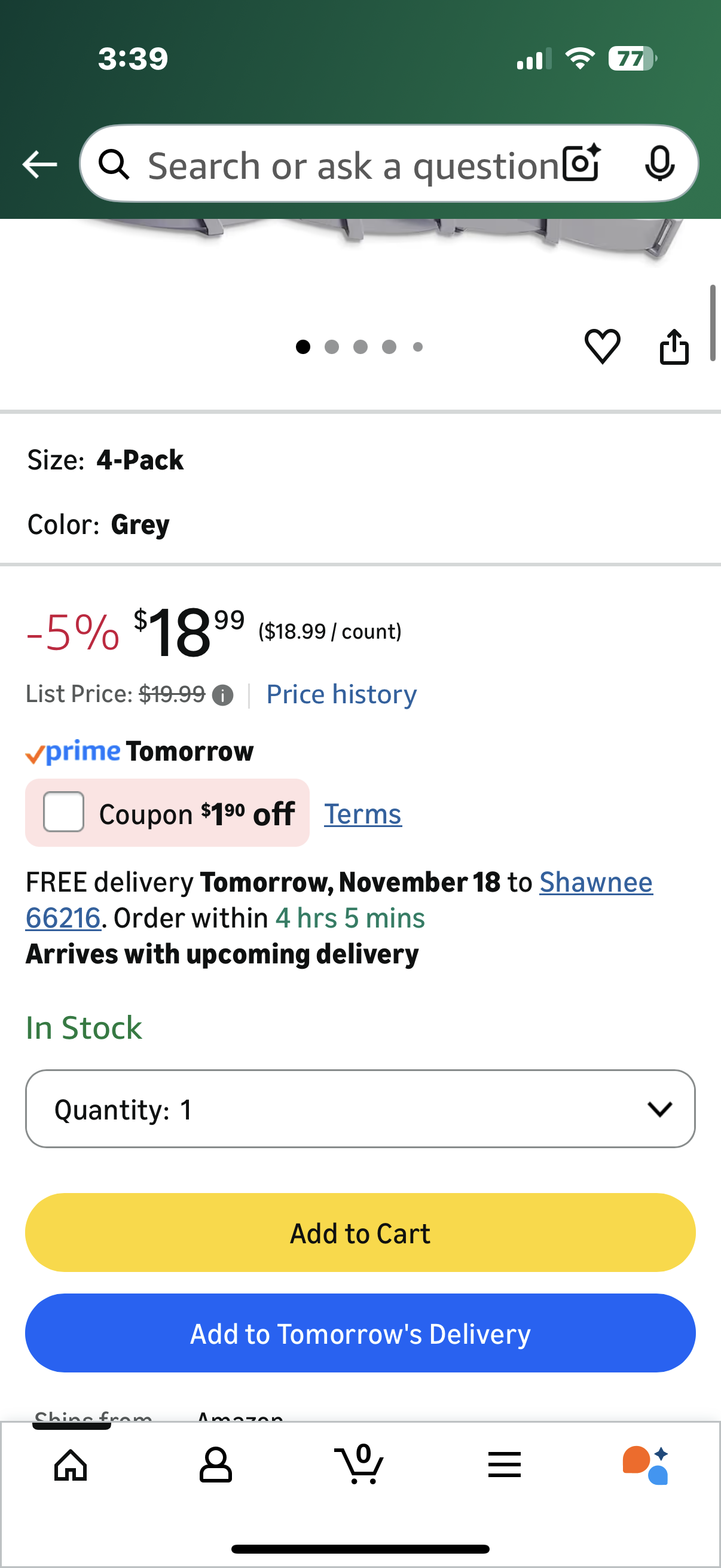Check the Coupon $1.90 off checkbox
The width and height of the screenshot is (721, 1568).
click(63, 813)
